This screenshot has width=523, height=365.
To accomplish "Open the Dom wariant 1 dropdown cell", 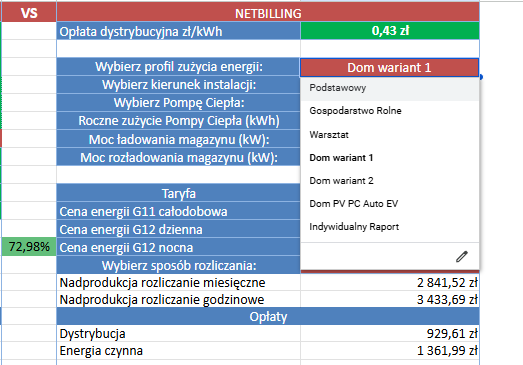I will coord(390,67).
